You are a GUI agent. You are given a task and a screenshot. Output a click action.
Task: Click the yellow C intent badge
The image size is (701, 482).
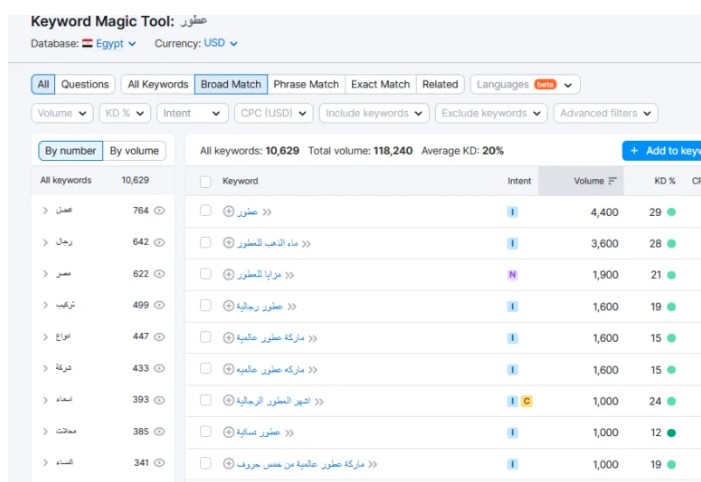coord(527,401)
